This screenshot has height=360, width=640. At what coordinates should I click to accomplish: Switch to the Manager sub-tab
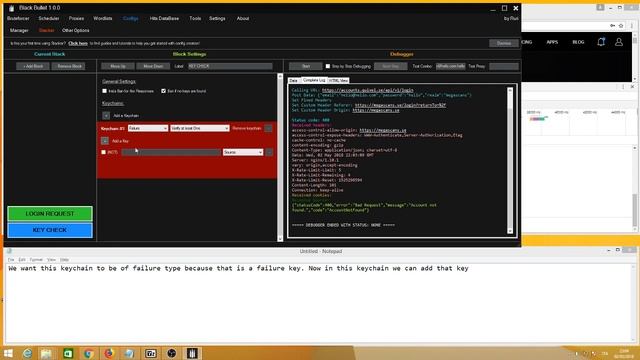[x=19, y=30]
